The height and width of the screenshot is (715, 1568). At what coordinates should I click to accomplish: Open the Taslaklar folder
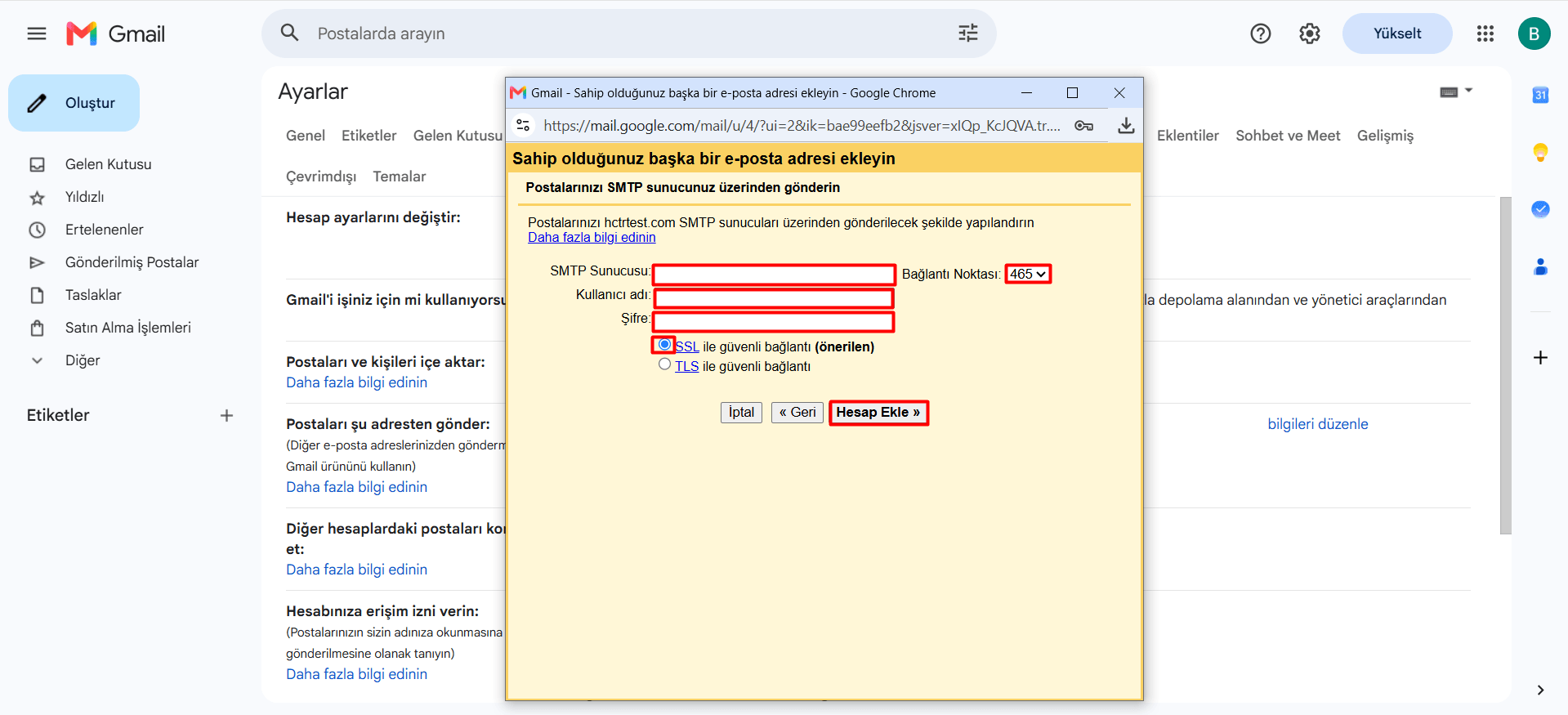(x=93, y=295)
